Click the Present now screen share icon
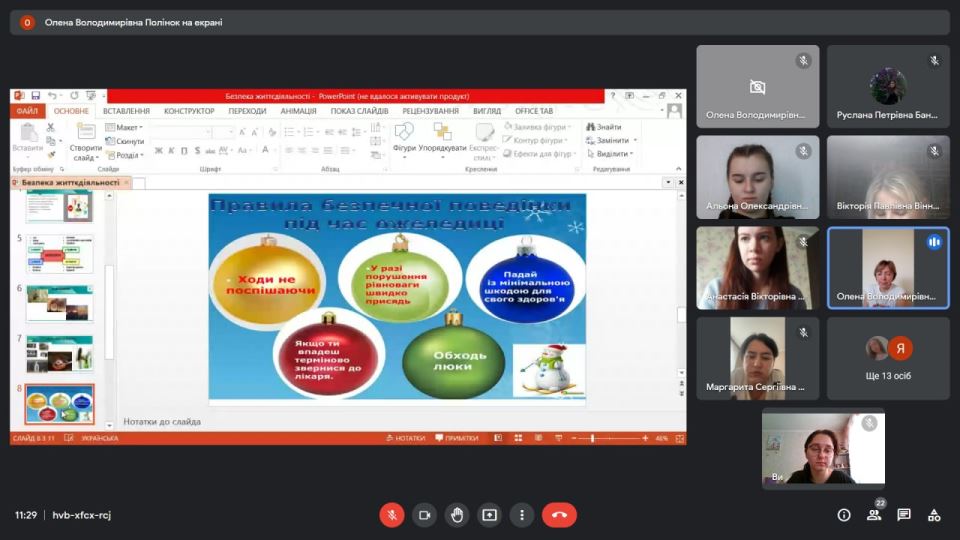This screenshot has height=540, width=960. pos(489,515)
